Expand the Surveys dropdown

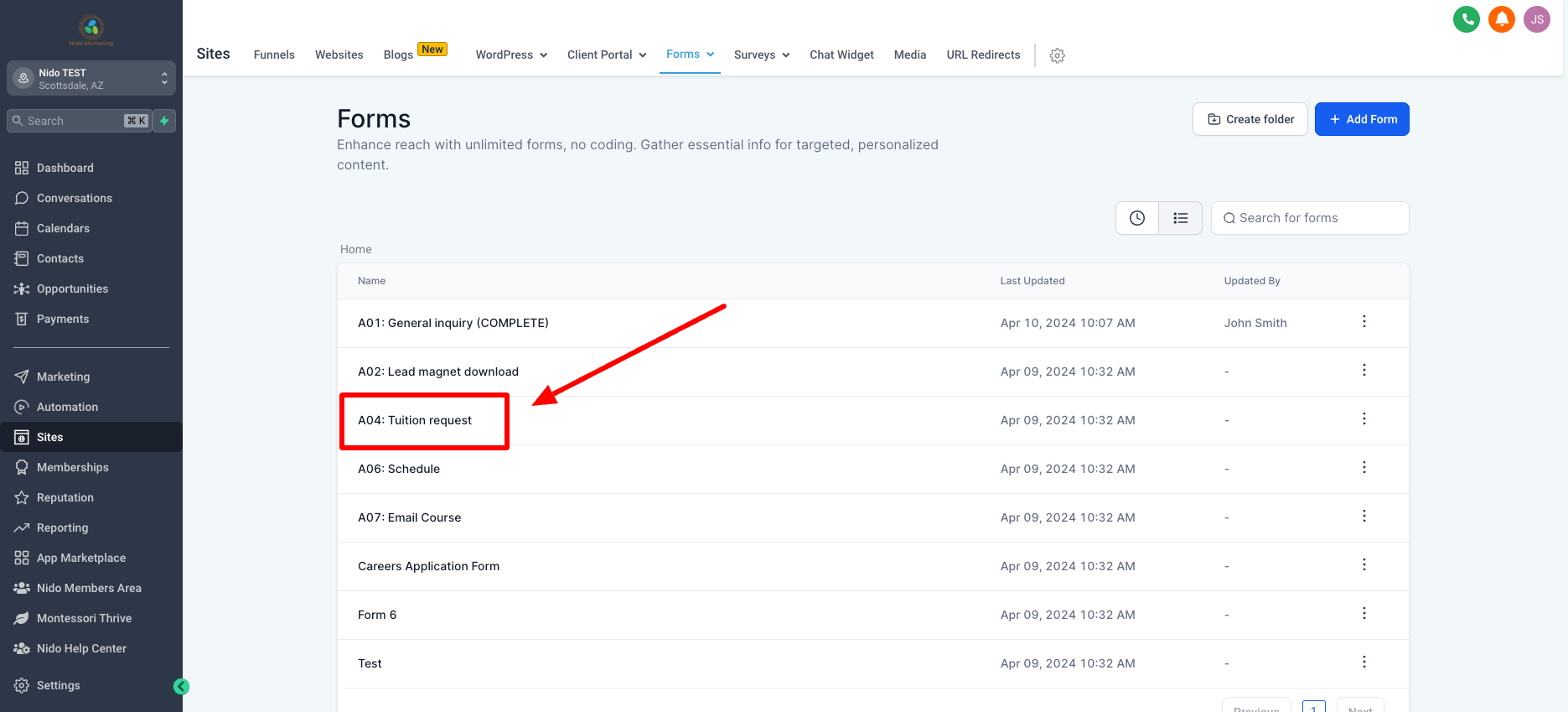[762, 55]
